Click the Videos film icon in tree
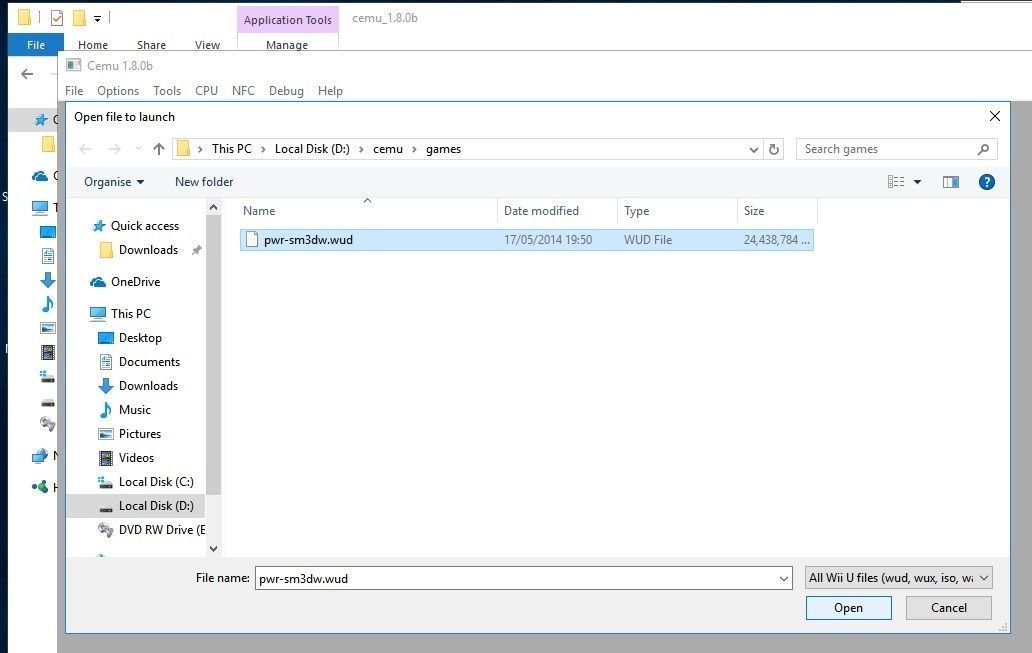Image resolution: width=1032 pixels, height=653 pixels. tap(105, 457)
